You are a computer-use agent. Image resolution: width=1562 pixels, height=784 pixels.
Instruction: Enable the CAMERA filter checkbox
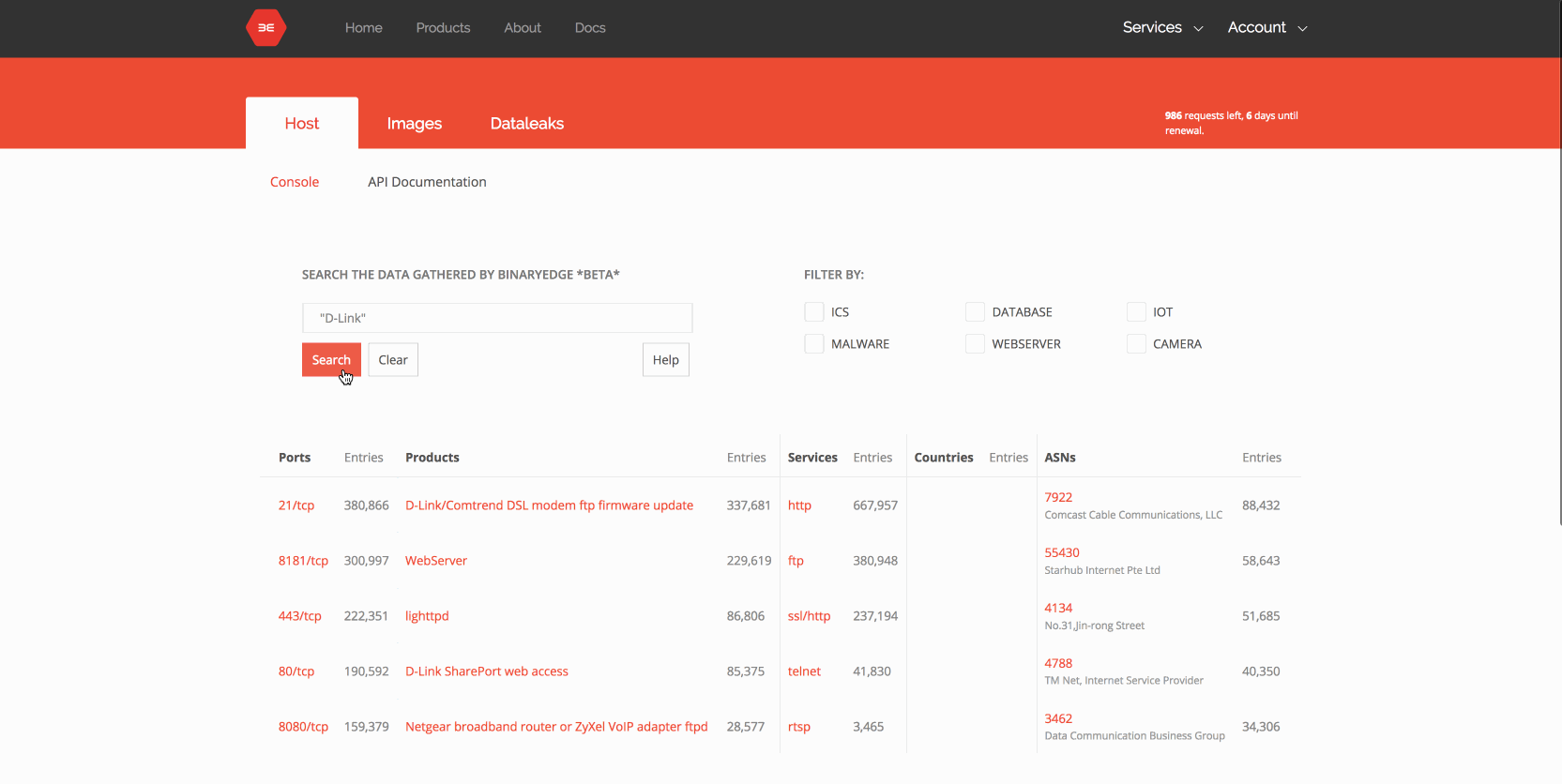point(1136,344)
